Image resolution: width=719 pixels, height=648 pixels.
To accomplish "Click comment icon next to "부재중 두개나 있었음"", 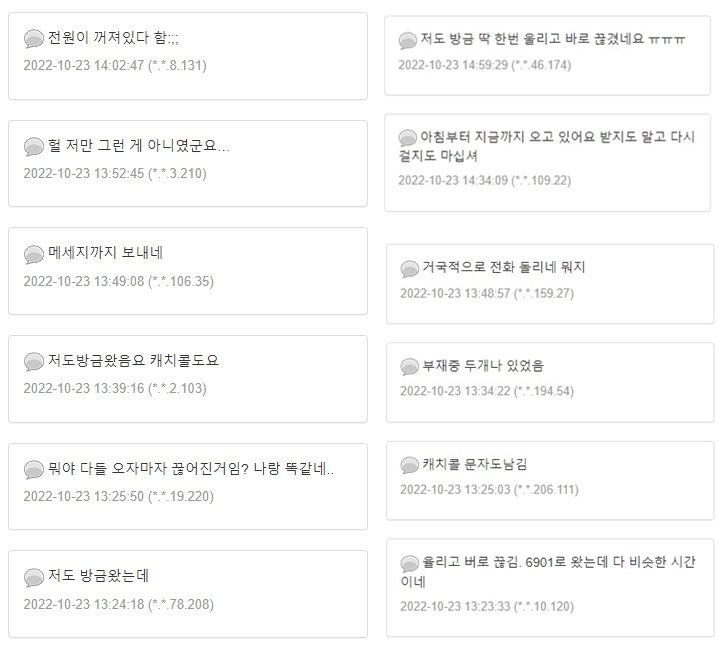I will (410, 367).
